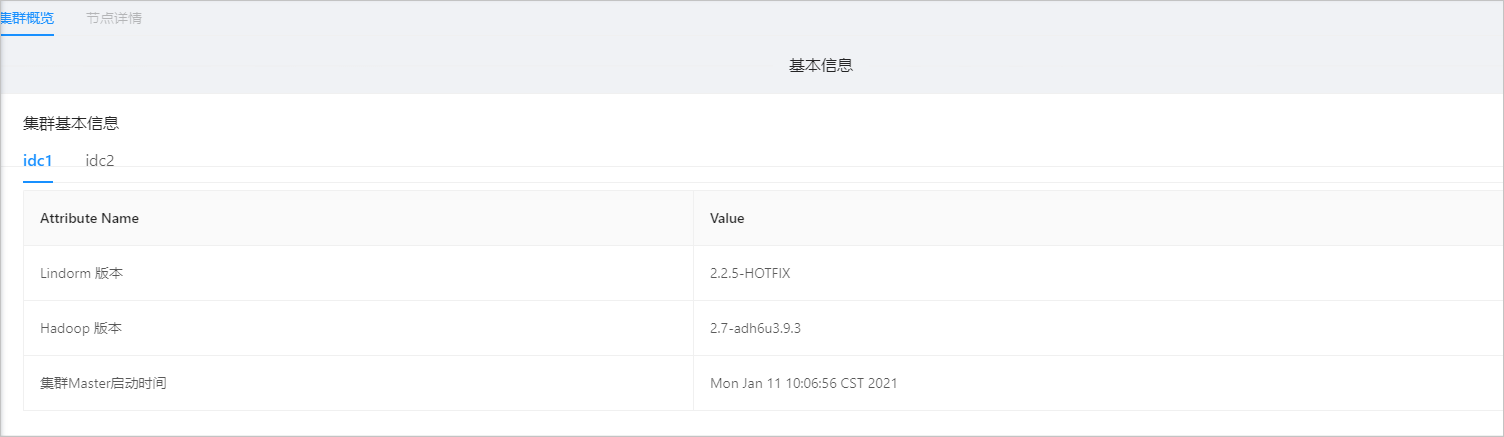Open the 节点详情 tab

coord(114,18)
